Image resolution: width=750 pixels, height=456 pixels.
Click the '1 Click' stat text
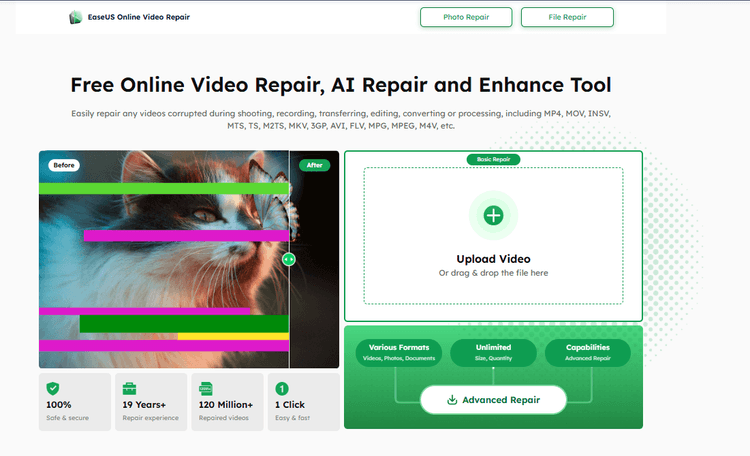pyautogui.click(x=290, y=405)
